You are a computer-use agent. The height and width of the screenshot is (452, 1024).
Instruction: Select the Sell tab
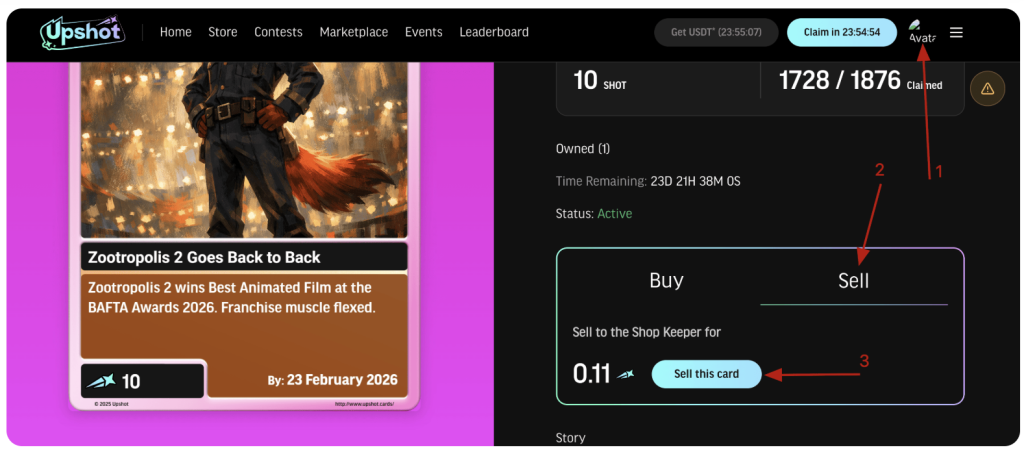(x=853, y=281)
